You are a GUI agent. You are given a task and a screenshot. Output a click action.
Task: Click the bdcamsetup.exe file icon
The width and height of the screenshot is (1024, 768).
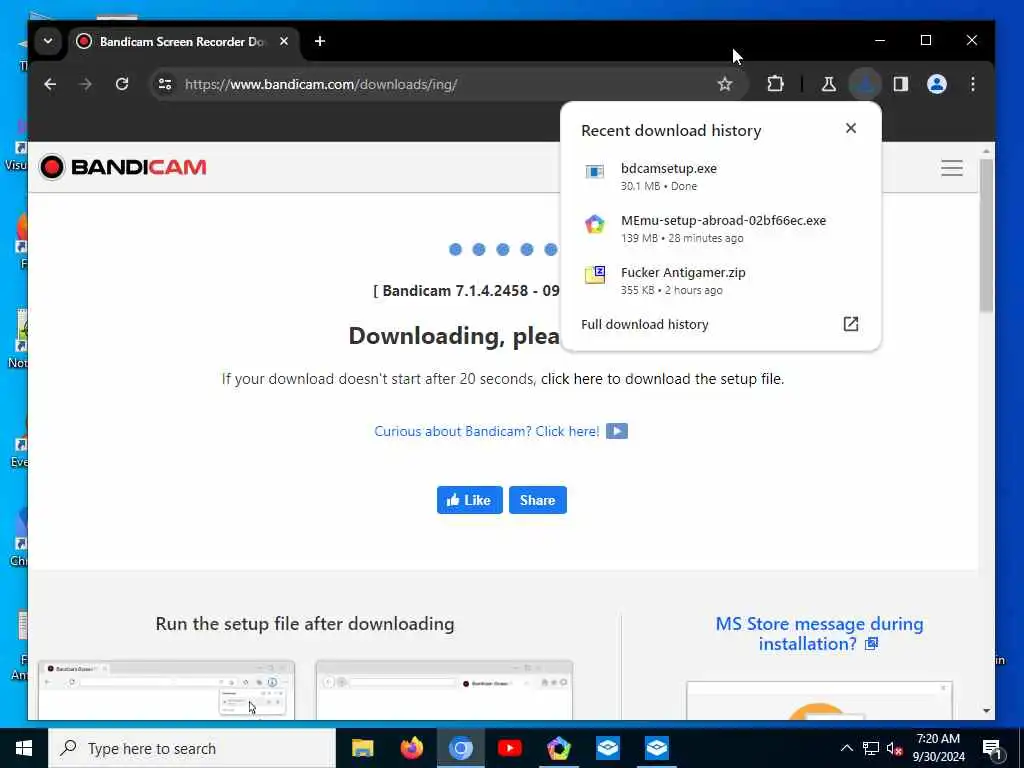click(595, 171)
